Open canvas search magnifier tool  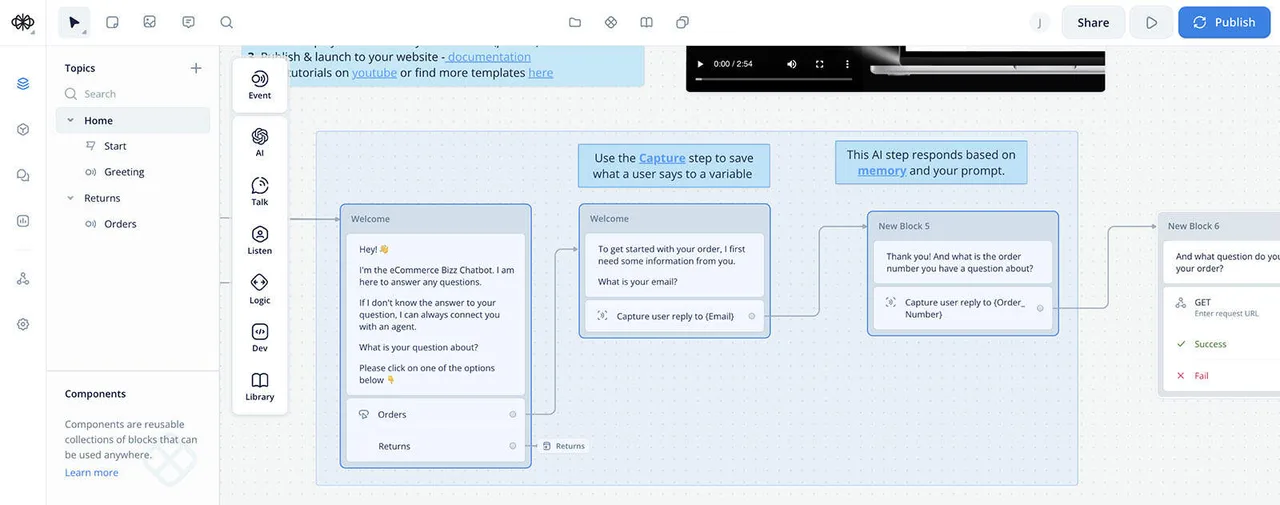226,22
